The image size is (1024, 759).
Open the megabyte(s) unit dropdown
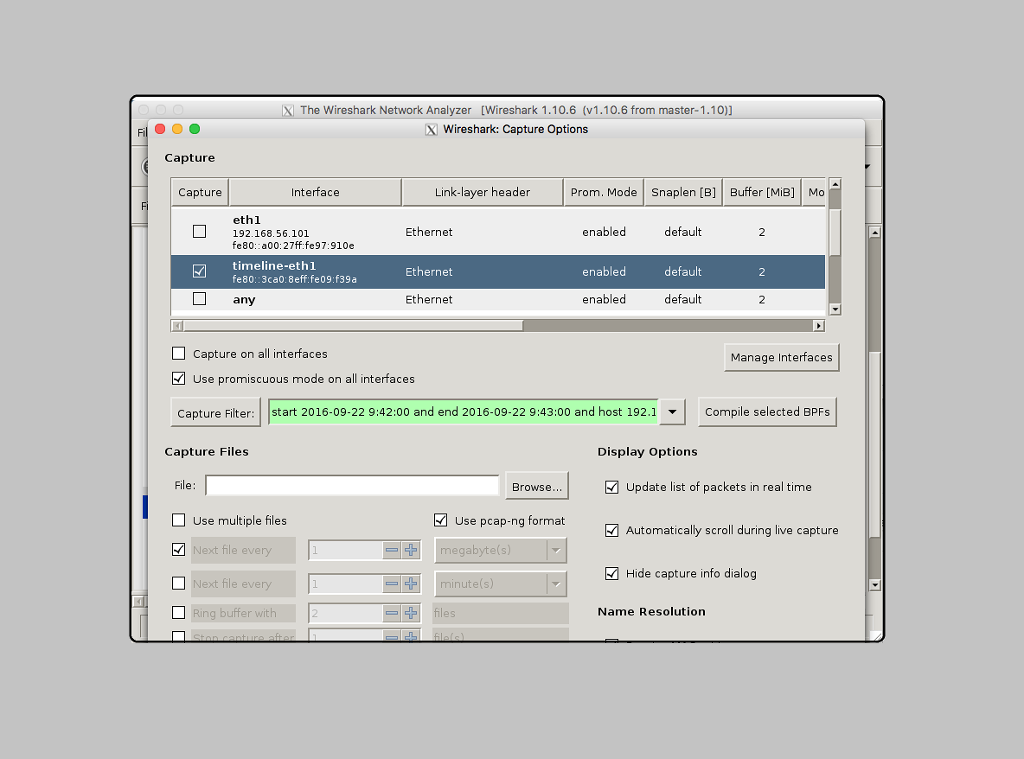500,550
